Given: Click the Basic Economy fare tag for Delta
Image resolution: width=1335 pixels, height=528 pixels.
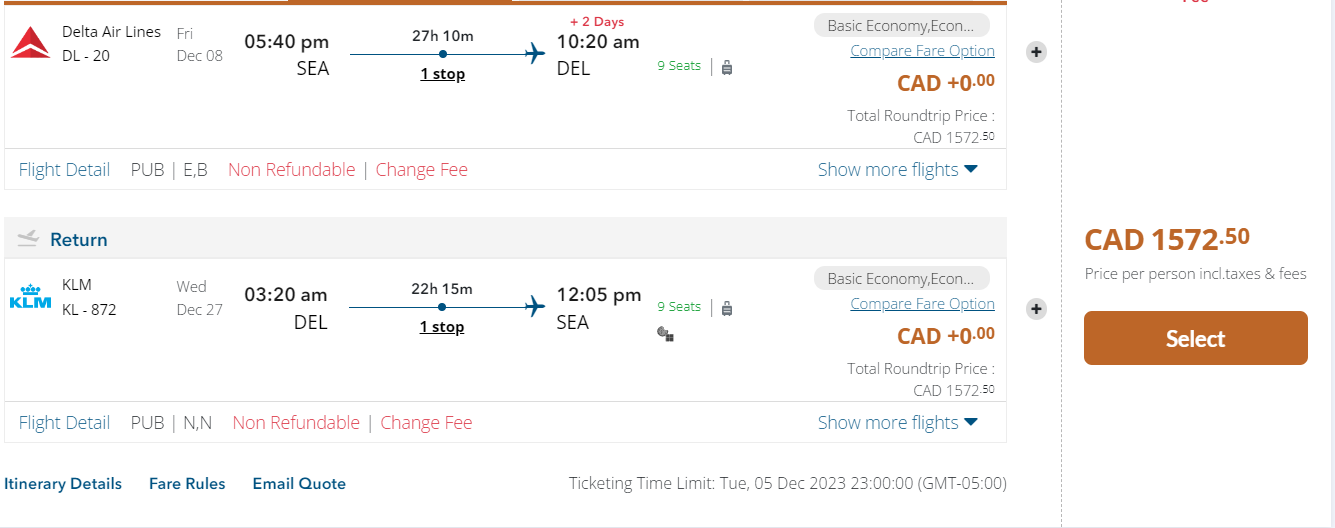Looking at the screenshot, I should (x=901, y=25).
